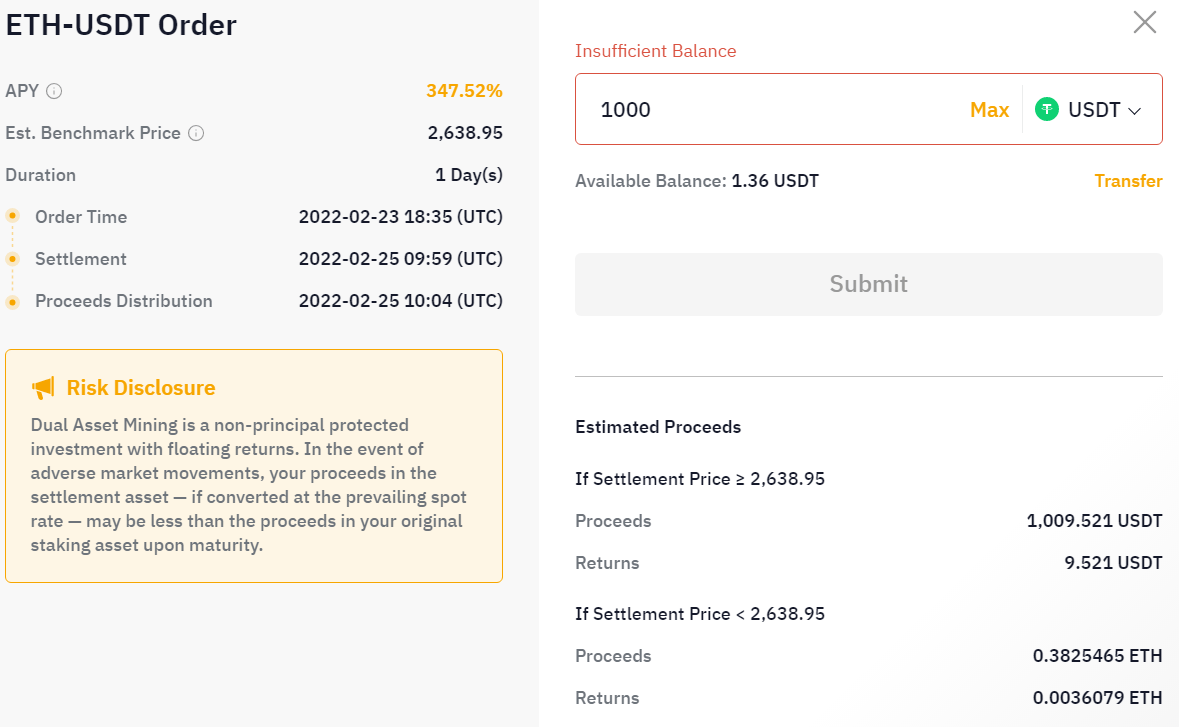Click the Est. Benchmark Price info icon

[x=196, y=133]
